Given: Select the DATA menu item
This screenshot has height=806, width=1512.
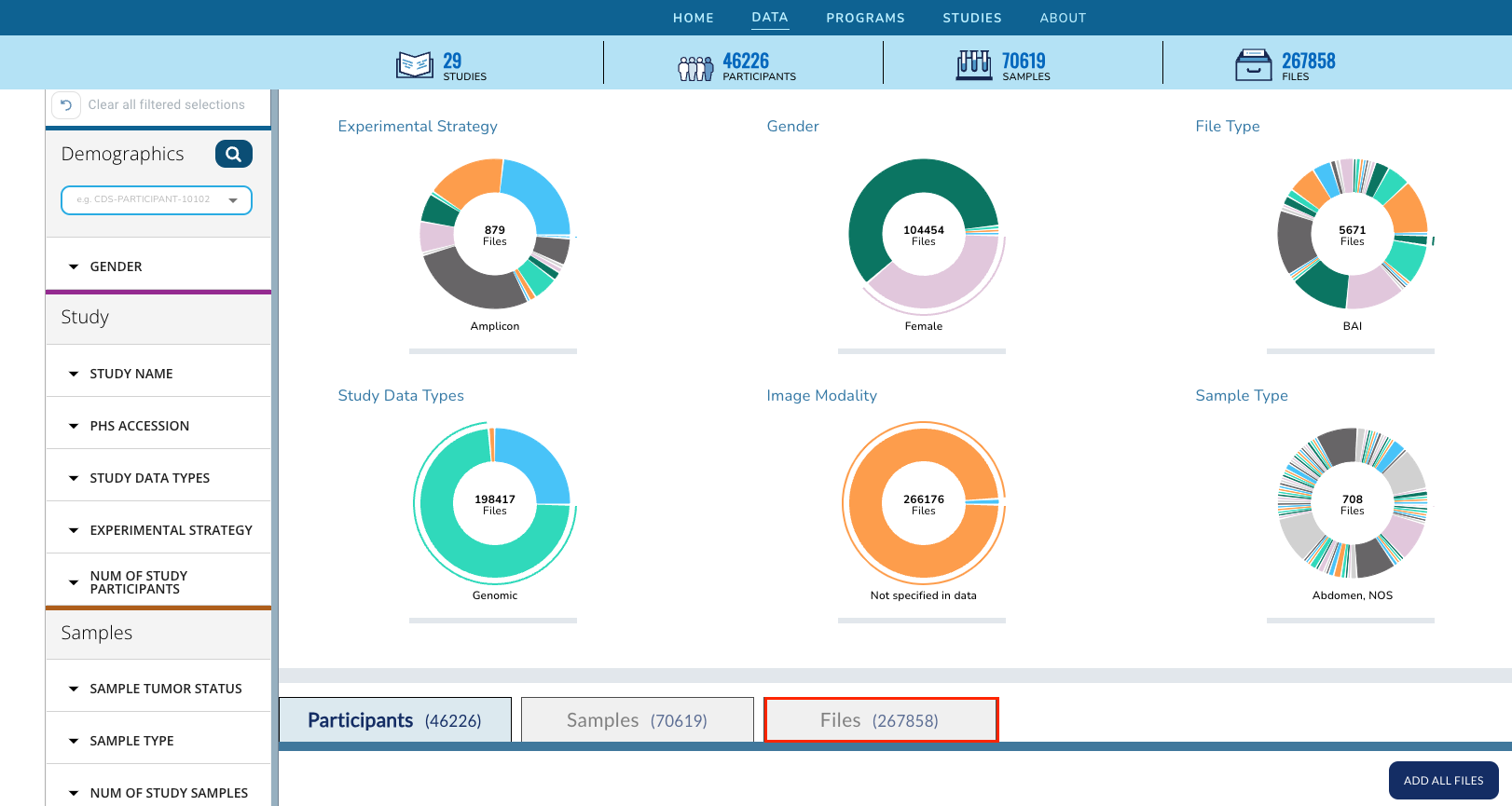Looking at the screenshot, I should [770, 17].
